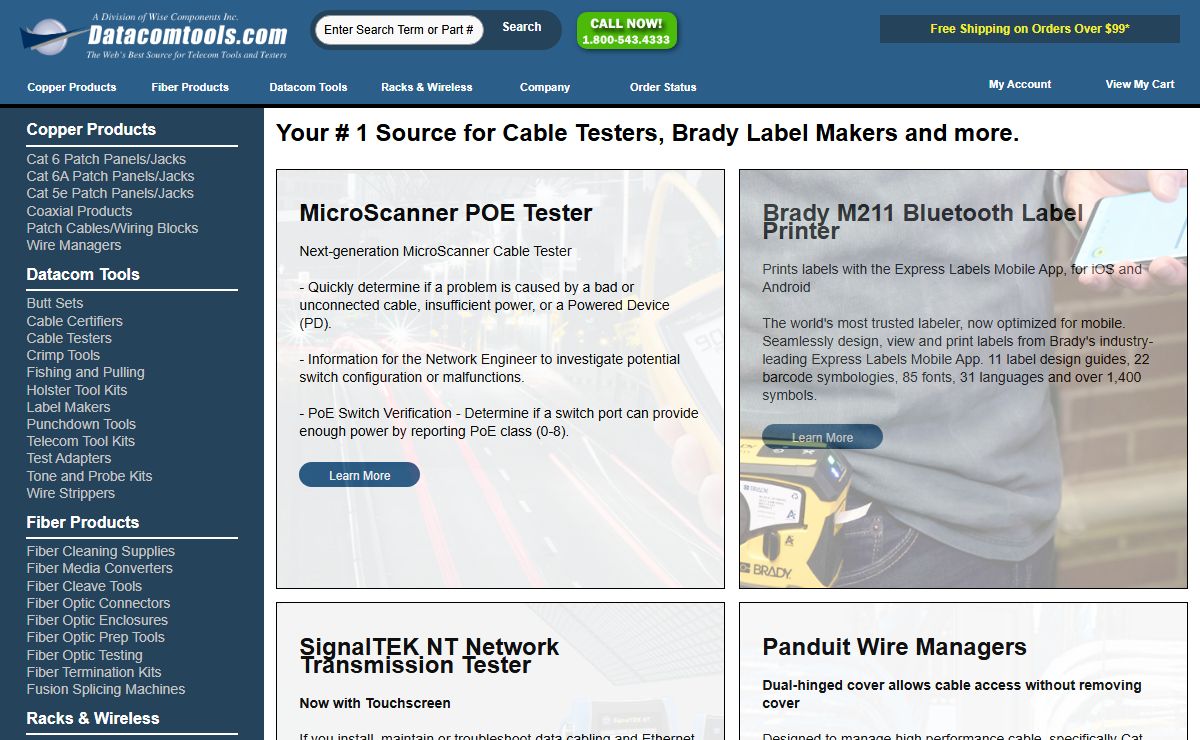
Task: Open Tone and Probe Kits category
Action: pyautogui.click(x=89, y=476)
